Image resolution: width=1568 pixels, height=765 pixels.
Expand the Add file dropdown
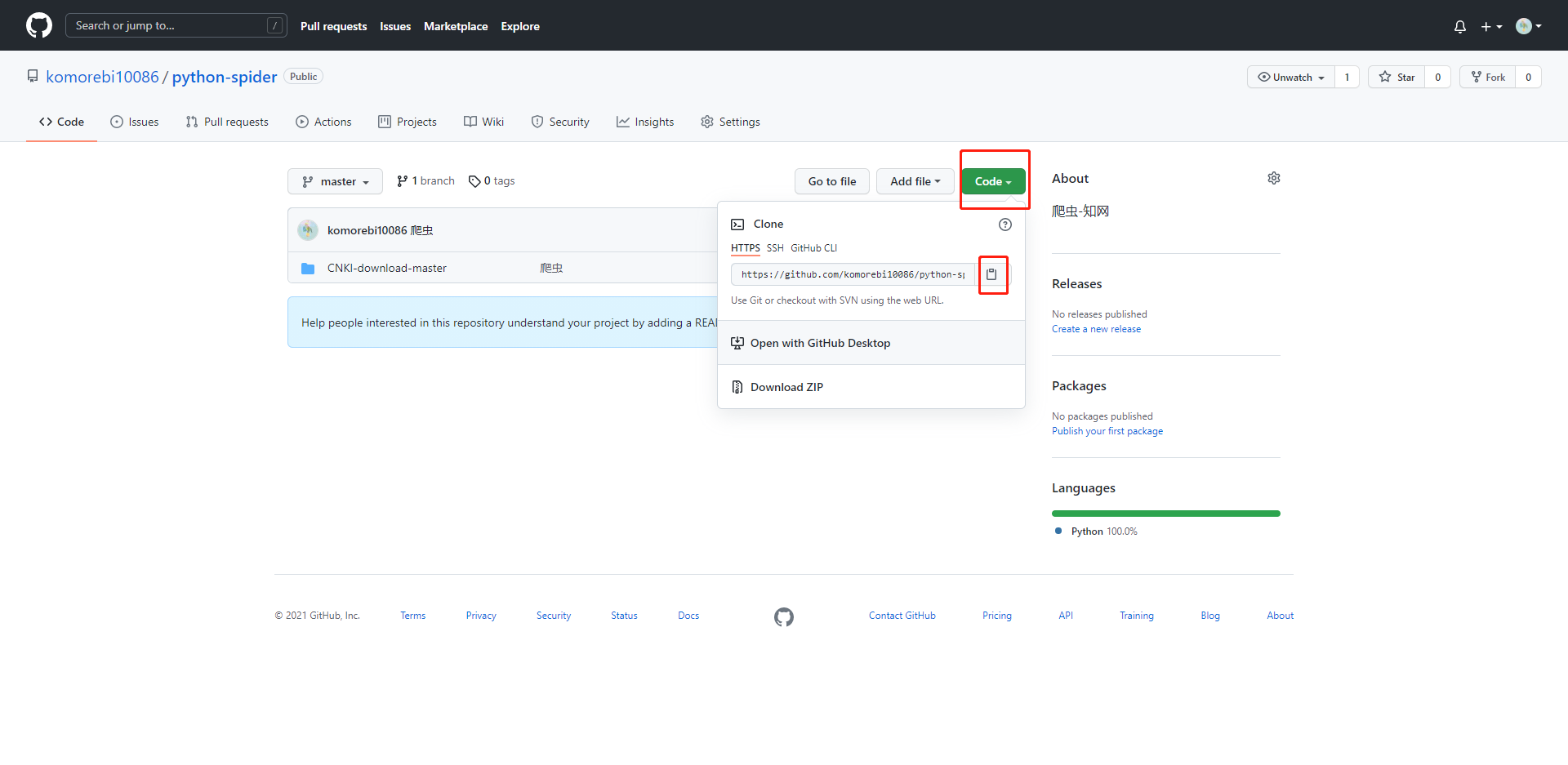tap(915, 181)
